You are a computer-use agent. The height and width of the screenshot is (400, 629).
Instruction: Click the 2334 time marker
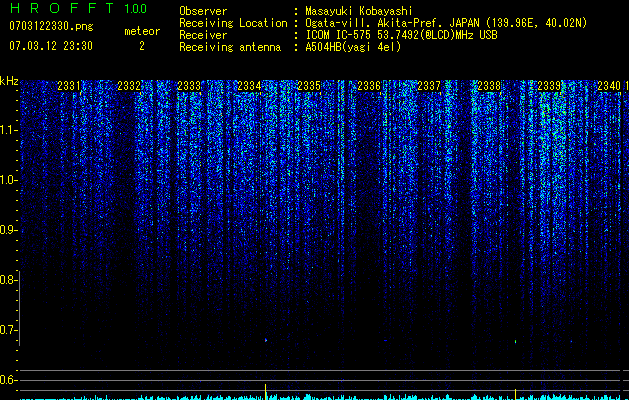249,86
